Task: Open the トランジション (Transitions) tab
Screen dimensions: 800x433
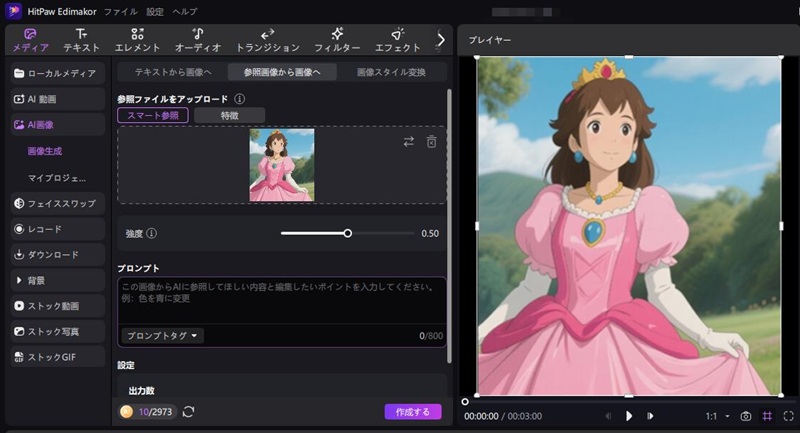Action: [x=267, y=40]
